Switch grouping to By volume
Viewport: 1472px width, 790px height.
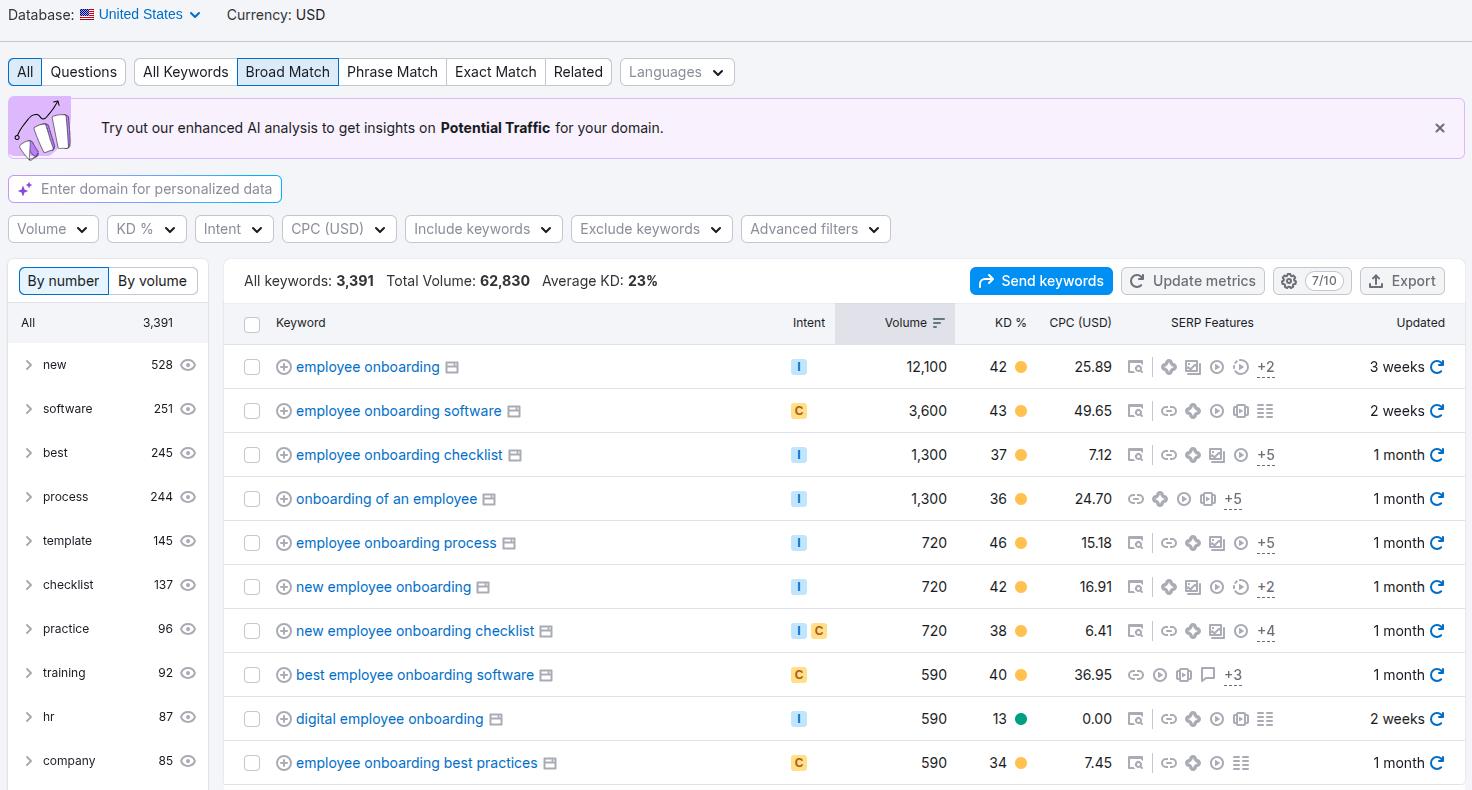coord(152,280)
